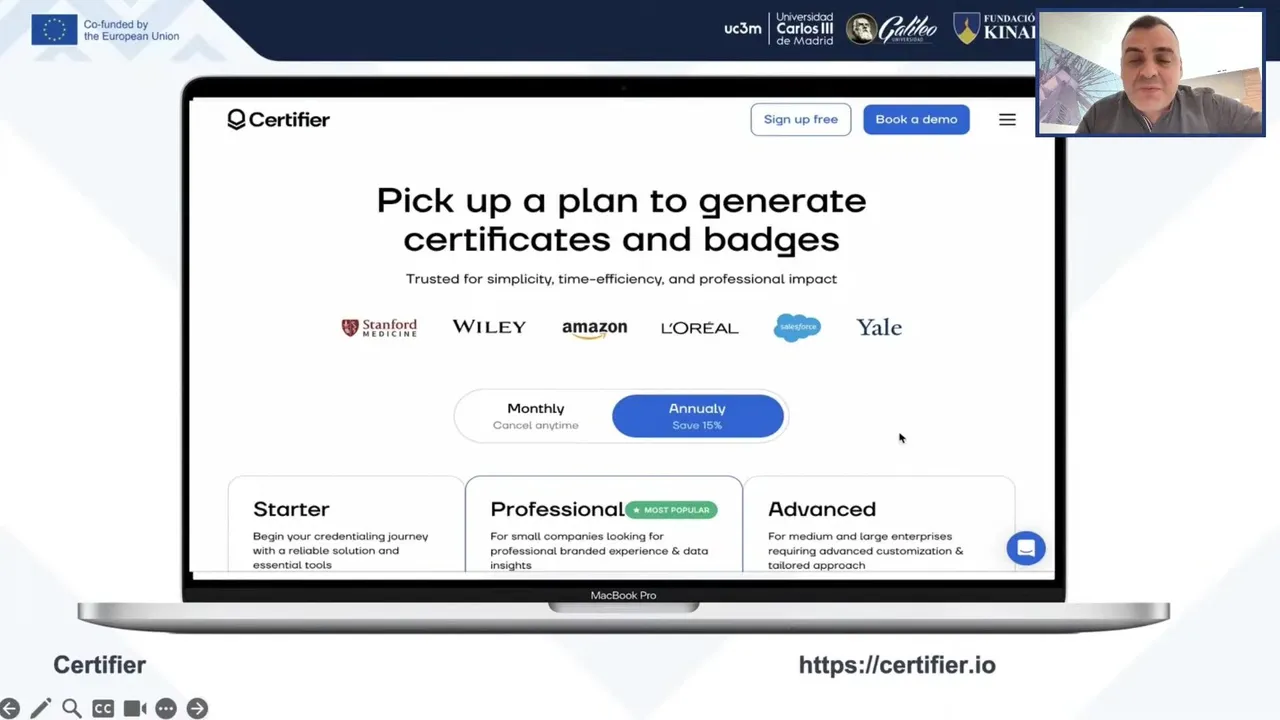Click the Certifier logo
The width and height of the screenshot is (1280, 720).
(278, 119)
